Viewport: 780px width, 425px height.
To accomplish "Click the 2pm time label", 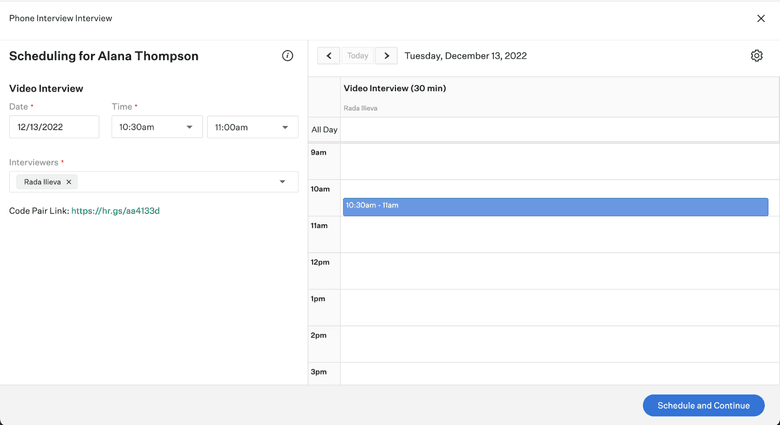I will tap(318, 335).
